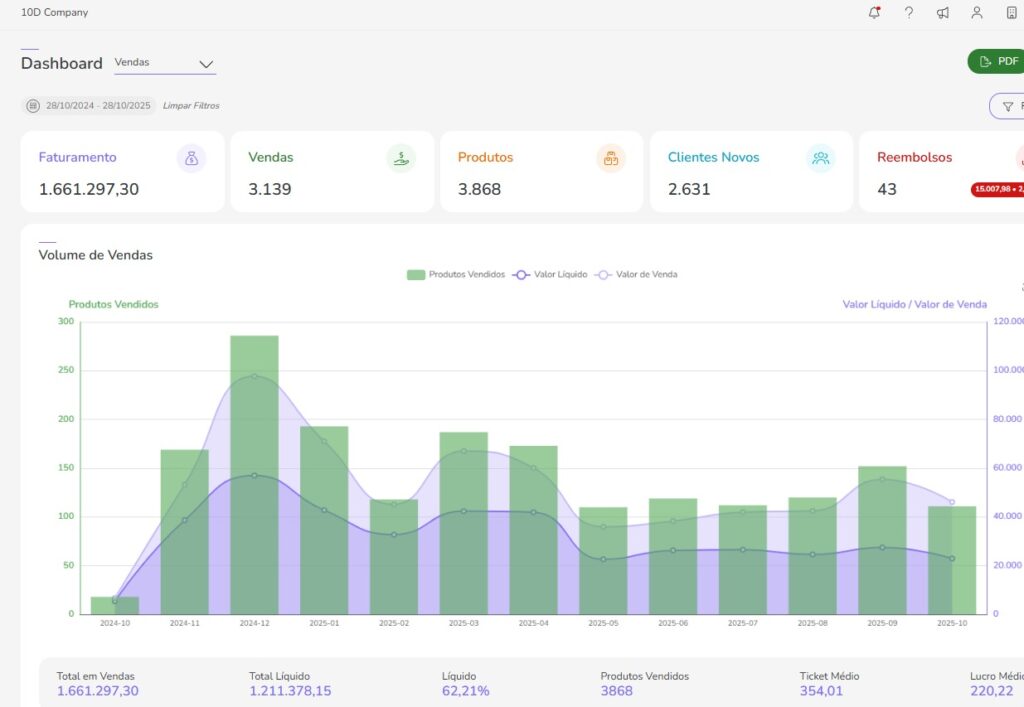Viewport: 1024px width, 707px height.
Task: Toggle Valor de Venda legend series
Action: (x=636, y=274)
